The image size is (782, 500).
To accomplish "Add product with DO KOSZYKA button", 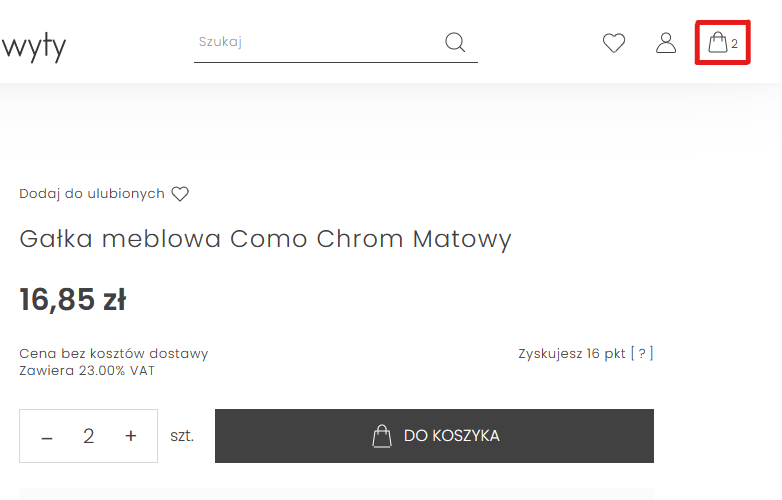I will pos(434,436).
